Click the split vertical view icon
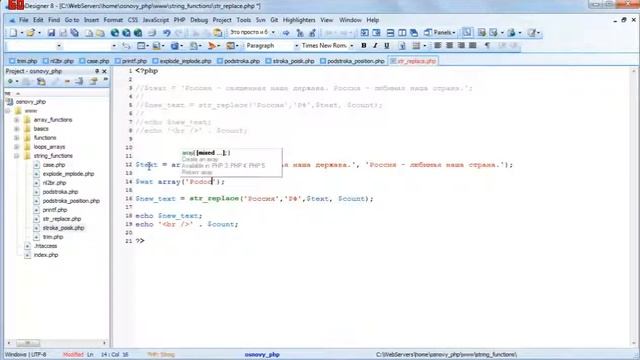Screen dimensions: 640x360 [x=402, y=33]
